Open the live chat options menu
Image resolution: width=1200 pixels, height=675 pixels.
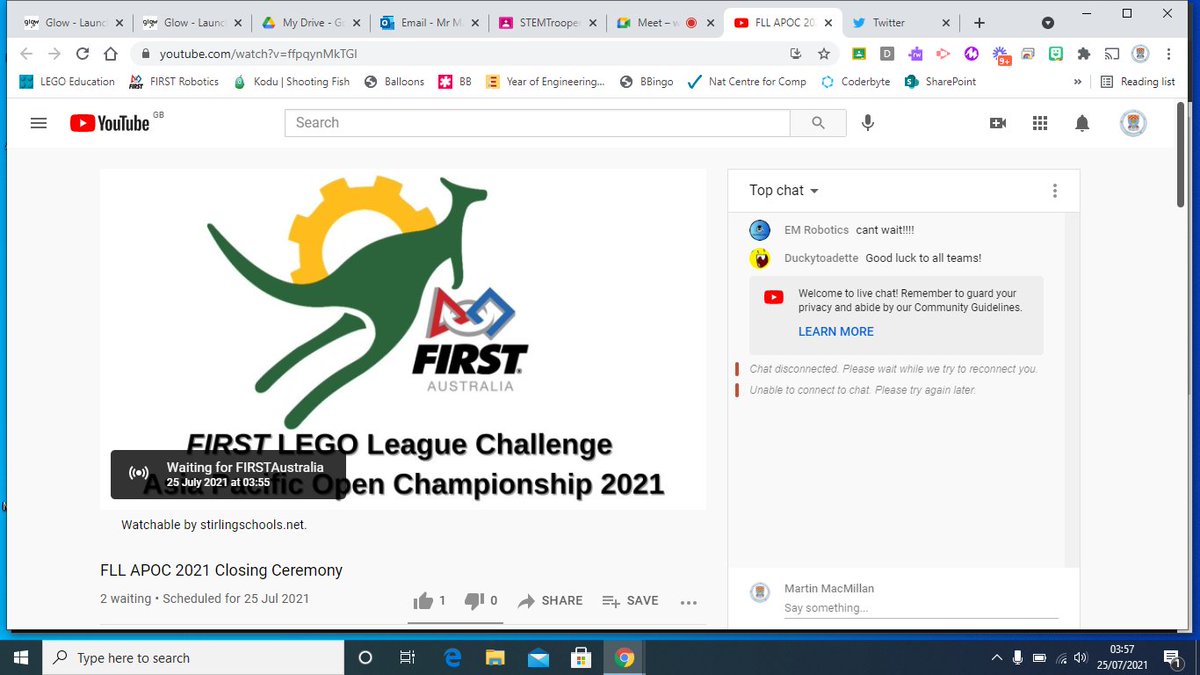tap(1054, 190)
